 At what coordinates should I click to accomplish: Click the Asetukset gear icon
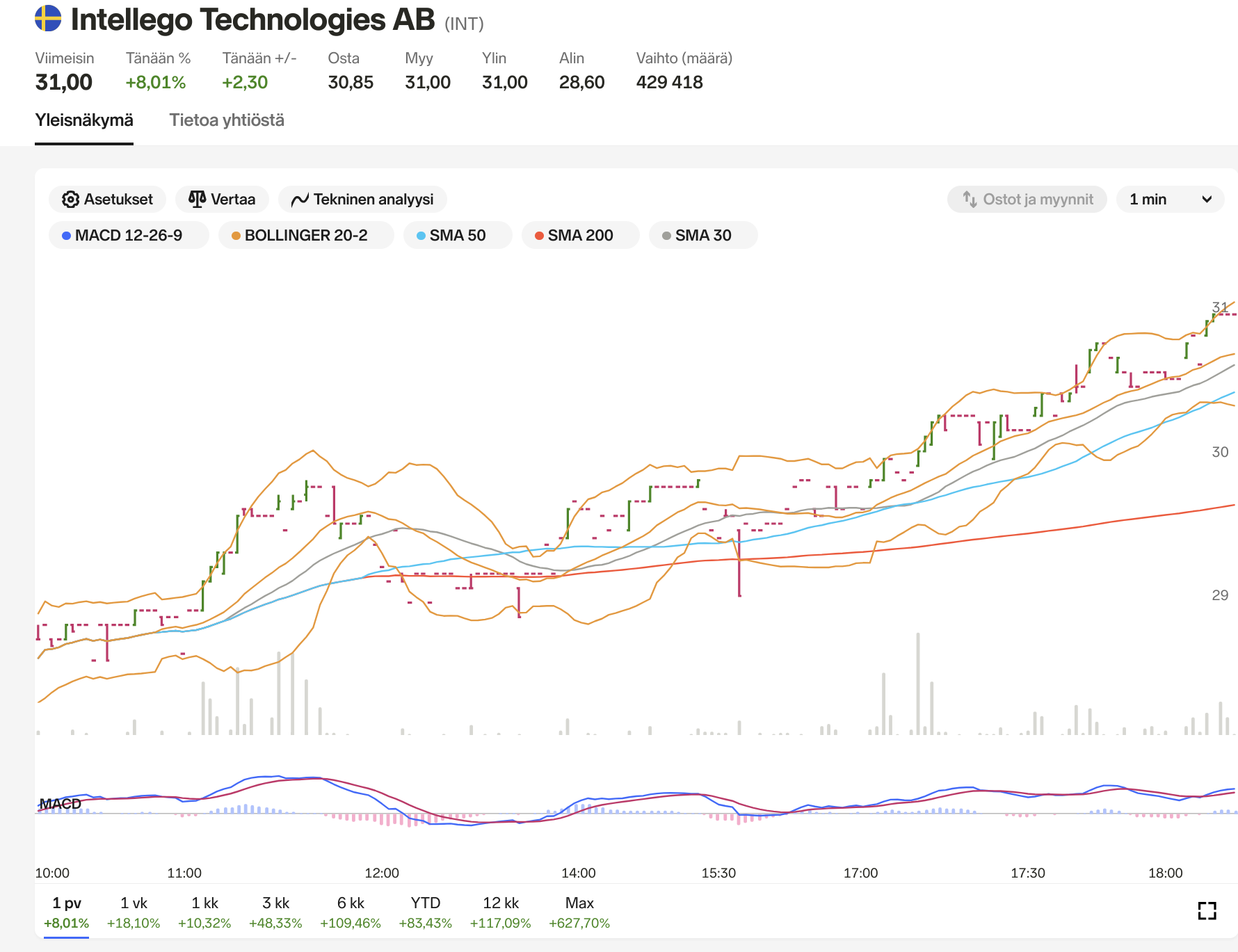(70, 200)
